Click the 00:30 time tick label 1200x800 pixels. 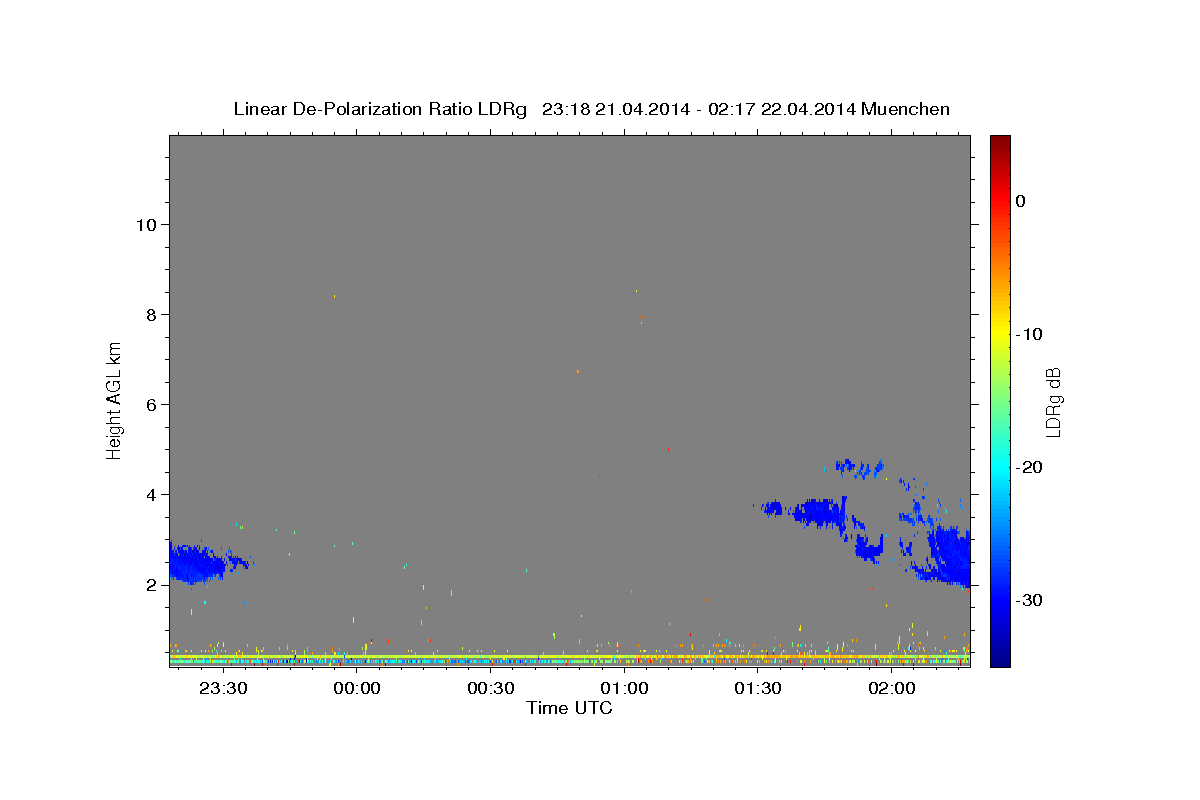tap(490, 688)
